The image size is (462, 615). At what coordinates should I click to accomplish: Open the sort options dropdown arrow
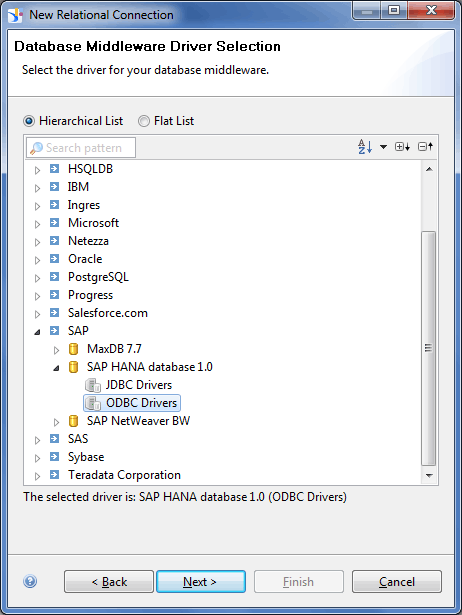coord(384,147)
